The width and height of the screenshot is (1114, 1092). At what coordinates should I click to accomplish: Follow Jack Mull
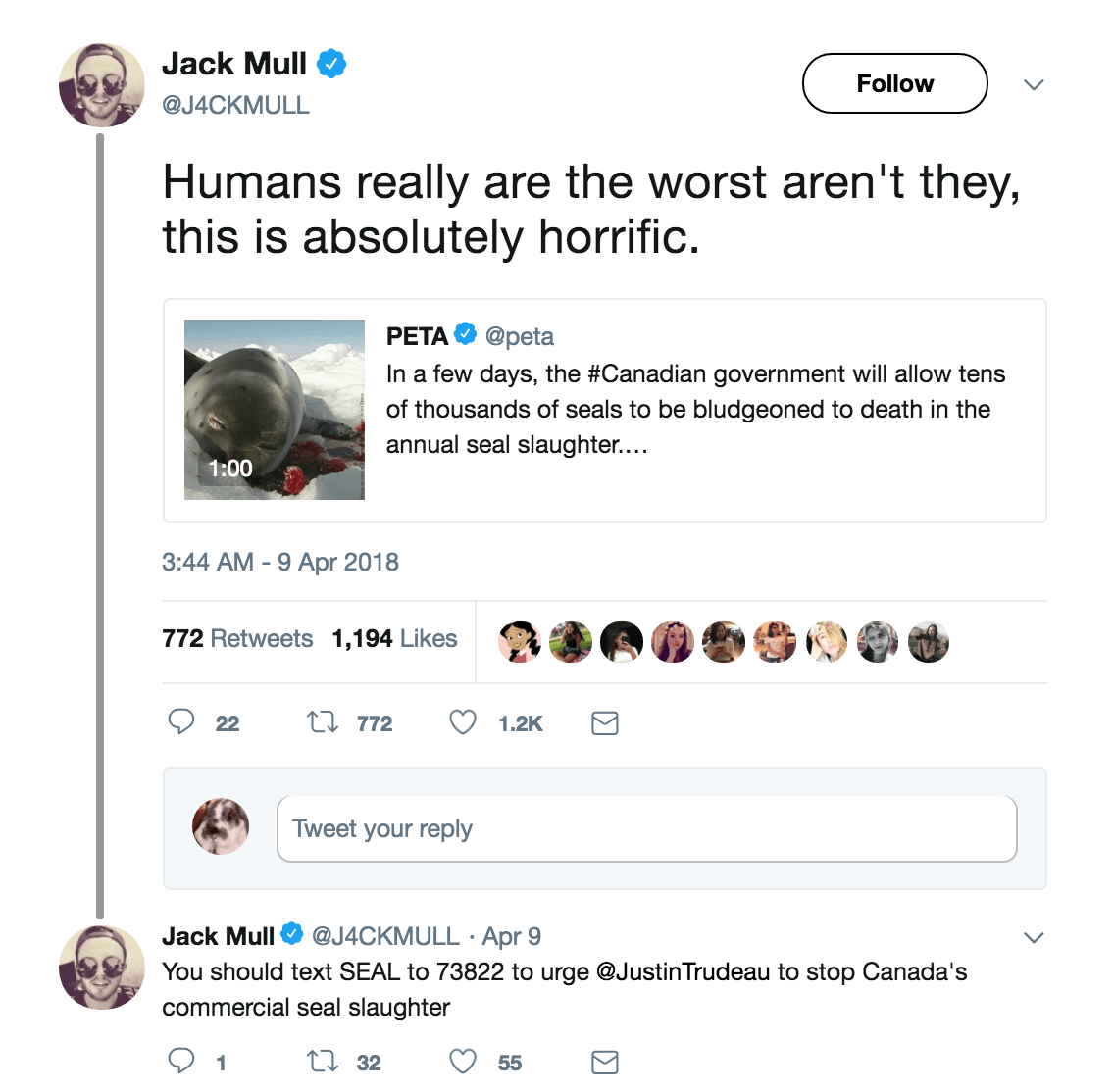click(894, 83)
